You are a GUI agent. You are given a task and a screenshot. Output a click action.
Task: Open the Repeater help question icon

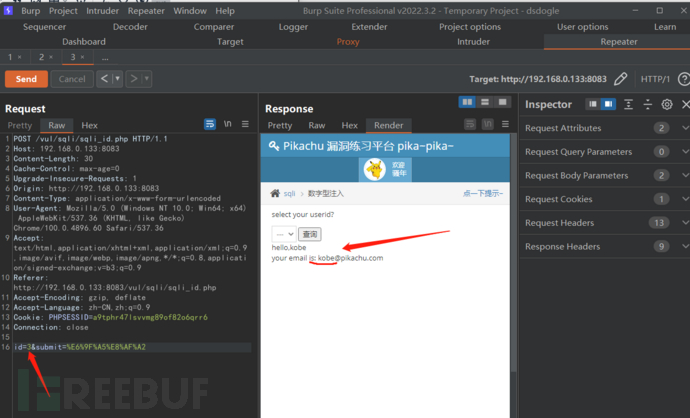point(683,79)
